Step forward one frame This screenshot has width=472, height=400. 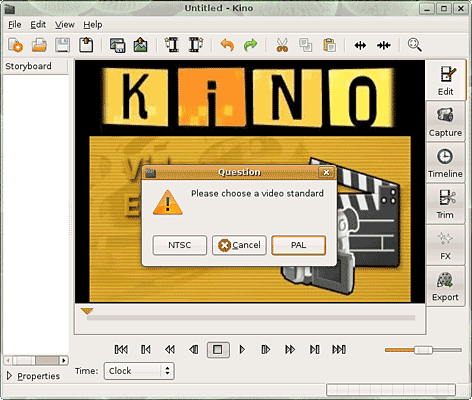(266, 349)
